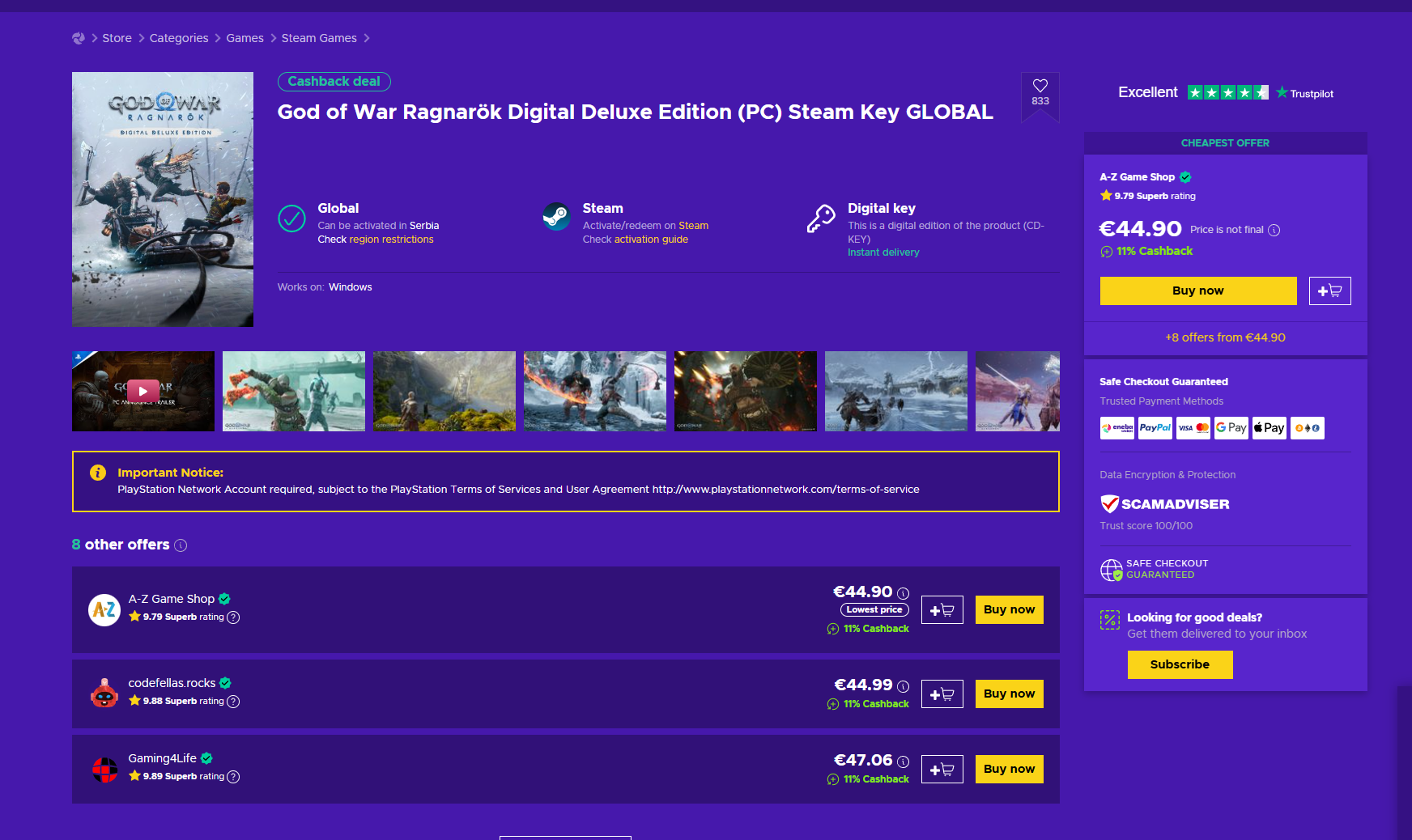
Task: Click the Trust score 100/100 text
Action: point(1146,526)
